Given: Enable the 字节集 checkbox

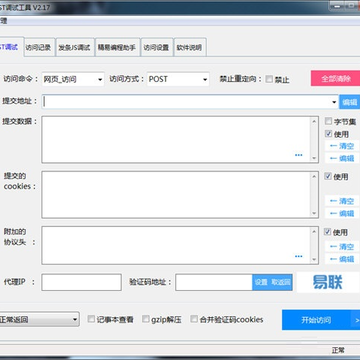Looking at the screenshot, I should (x=328, y=121).
